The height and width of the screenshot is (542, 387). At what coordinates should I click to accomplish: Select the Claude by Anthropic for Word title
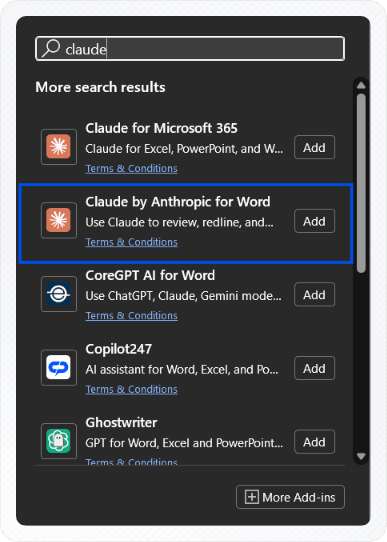tap(178, 202)
